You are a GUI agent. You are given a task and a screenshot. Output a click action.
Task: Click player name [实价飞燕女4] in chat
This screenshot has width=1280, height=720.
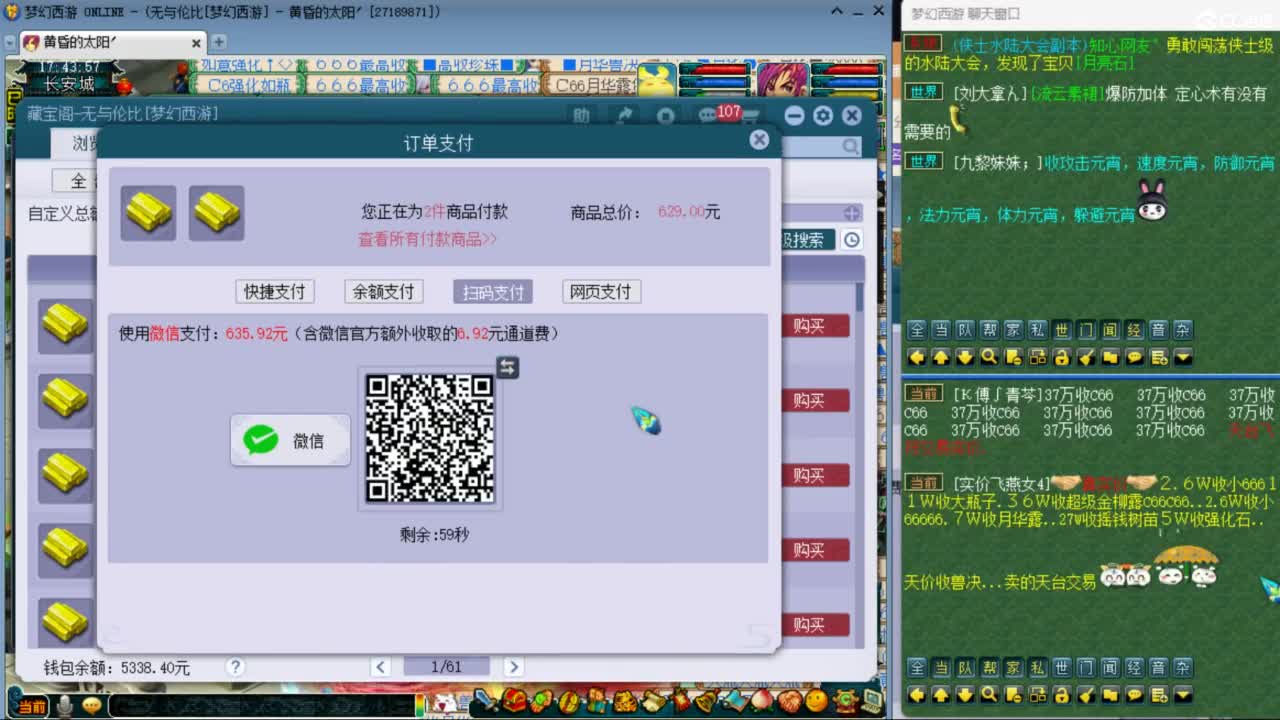pos(1001,484)
